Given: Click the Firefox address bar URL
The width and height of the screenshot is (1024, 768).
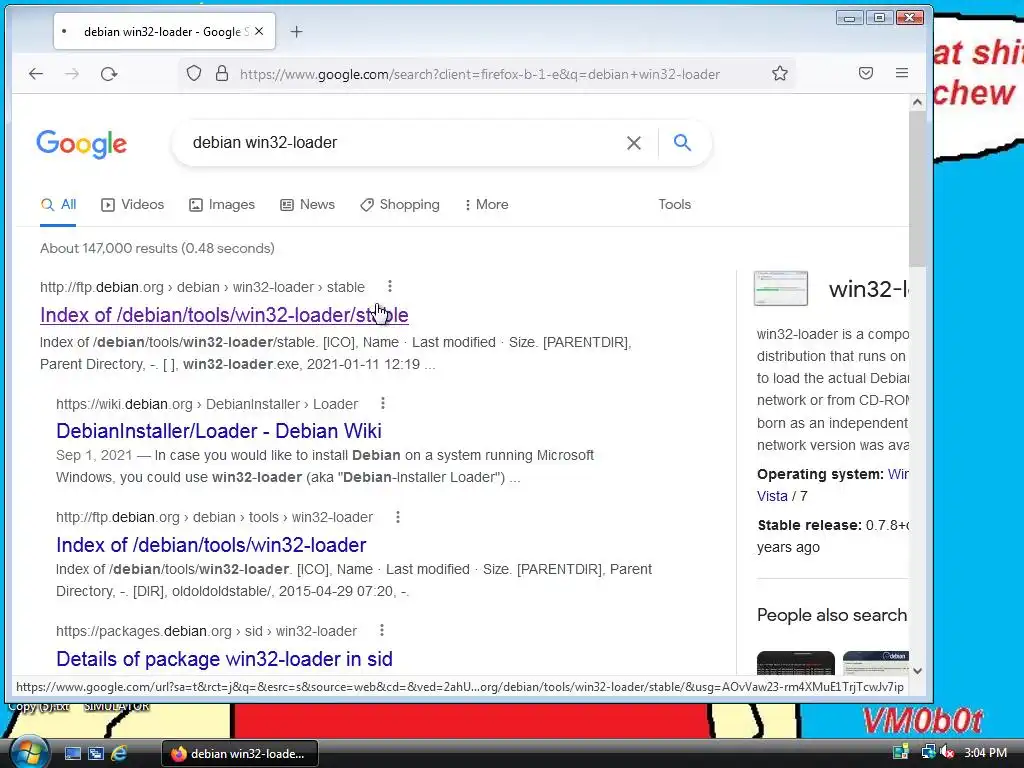Looking at the screenshot, I should click(x=480, y=74).
